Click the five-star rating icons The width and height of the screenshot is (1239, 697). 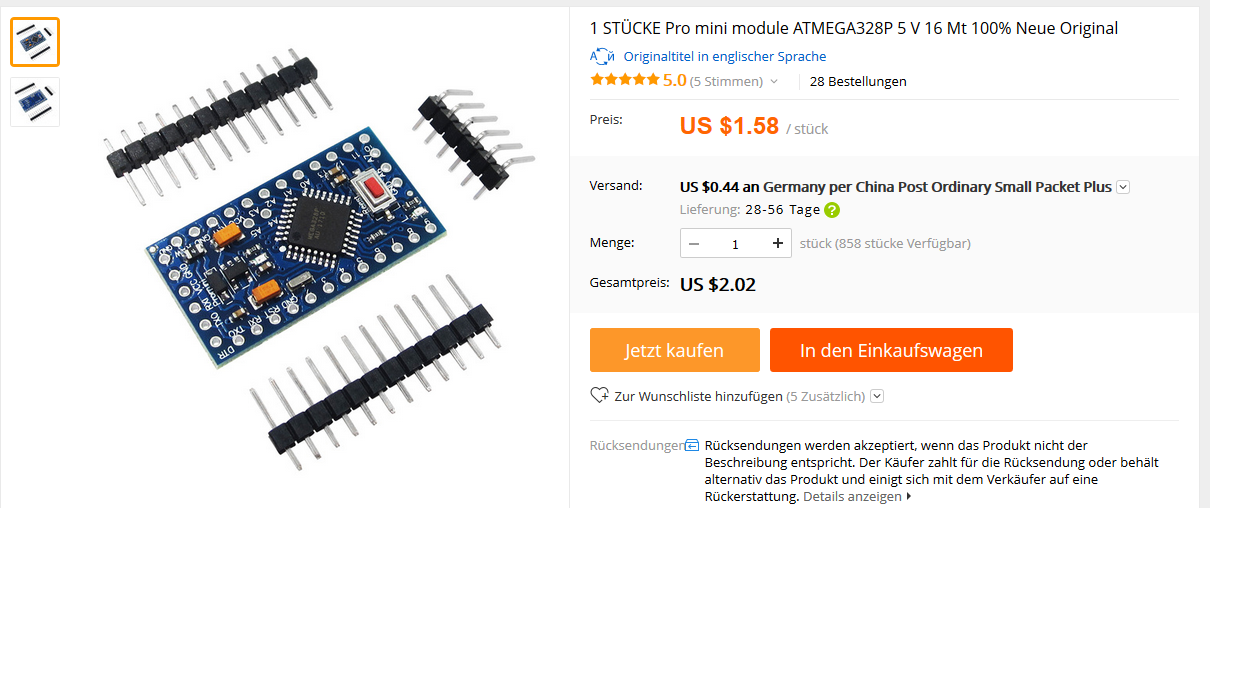pyautogui.click(x=625, y=80)
